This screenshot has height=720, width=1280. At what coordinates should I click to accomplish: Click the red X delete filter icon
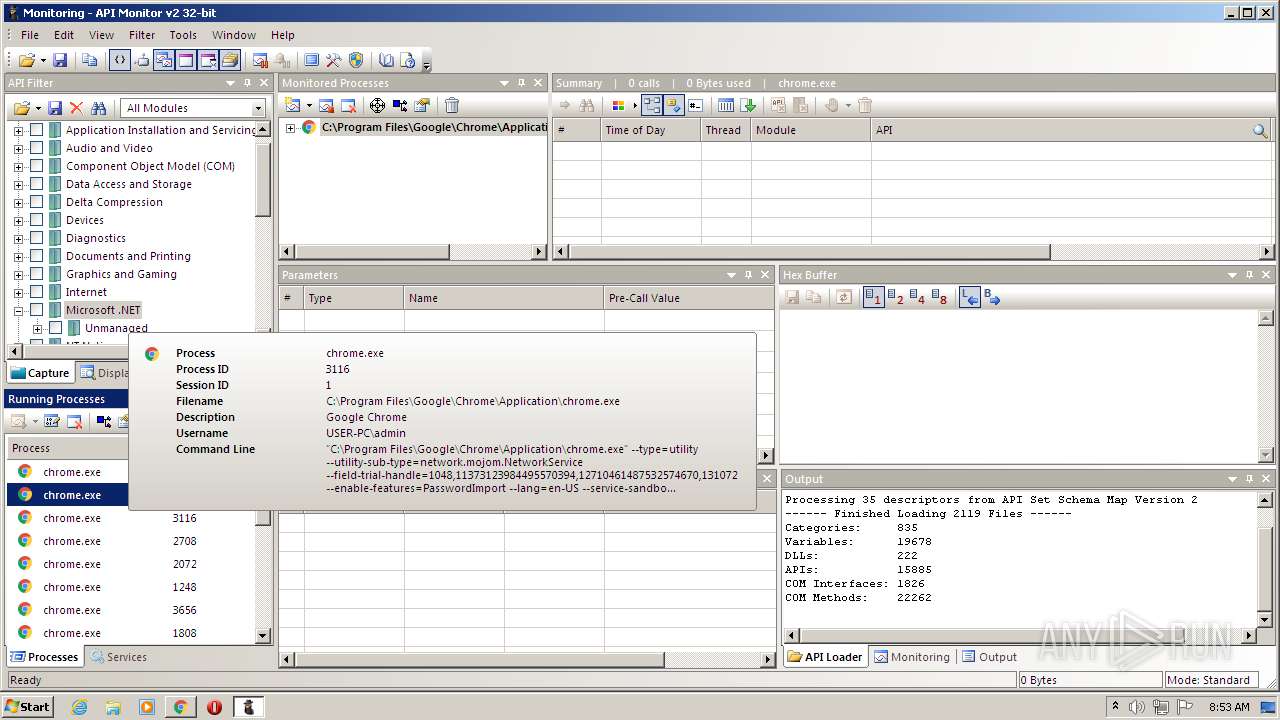[x=76, y=108]
